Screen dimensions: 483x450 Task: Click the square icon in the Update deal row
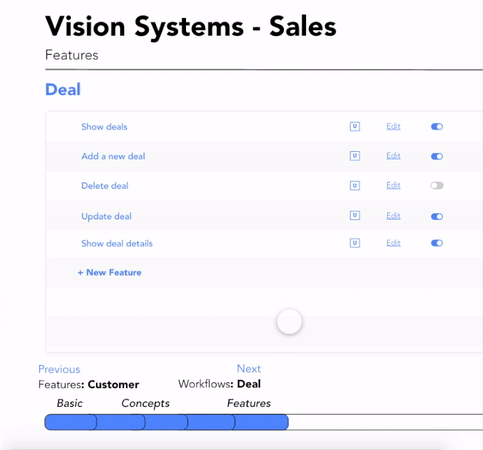pyautogui.click(x=355, y=216)
